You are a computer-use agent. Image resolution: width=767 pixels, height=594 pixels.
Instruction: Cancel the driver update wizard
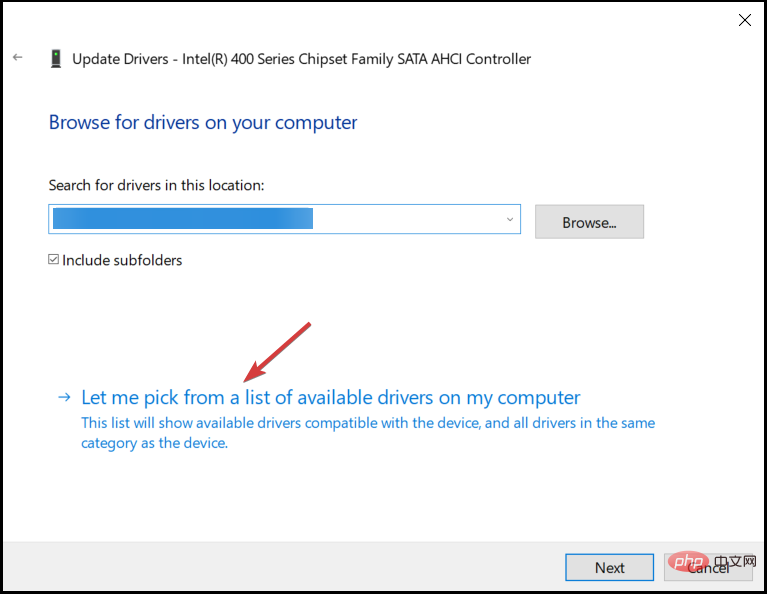708,568
